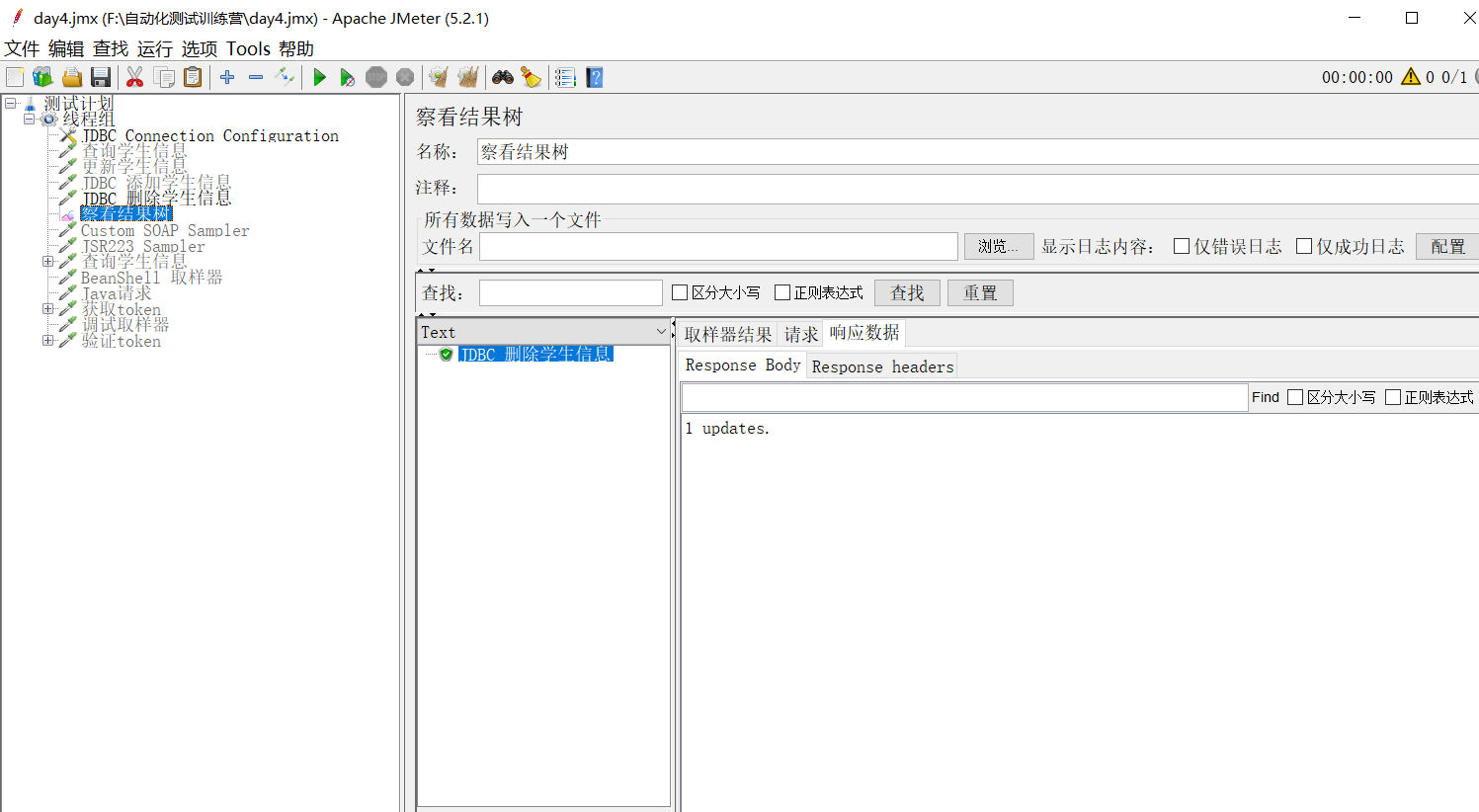
Task: Check 区分大小写 next to the Find label
Action: coord(1295,397)
